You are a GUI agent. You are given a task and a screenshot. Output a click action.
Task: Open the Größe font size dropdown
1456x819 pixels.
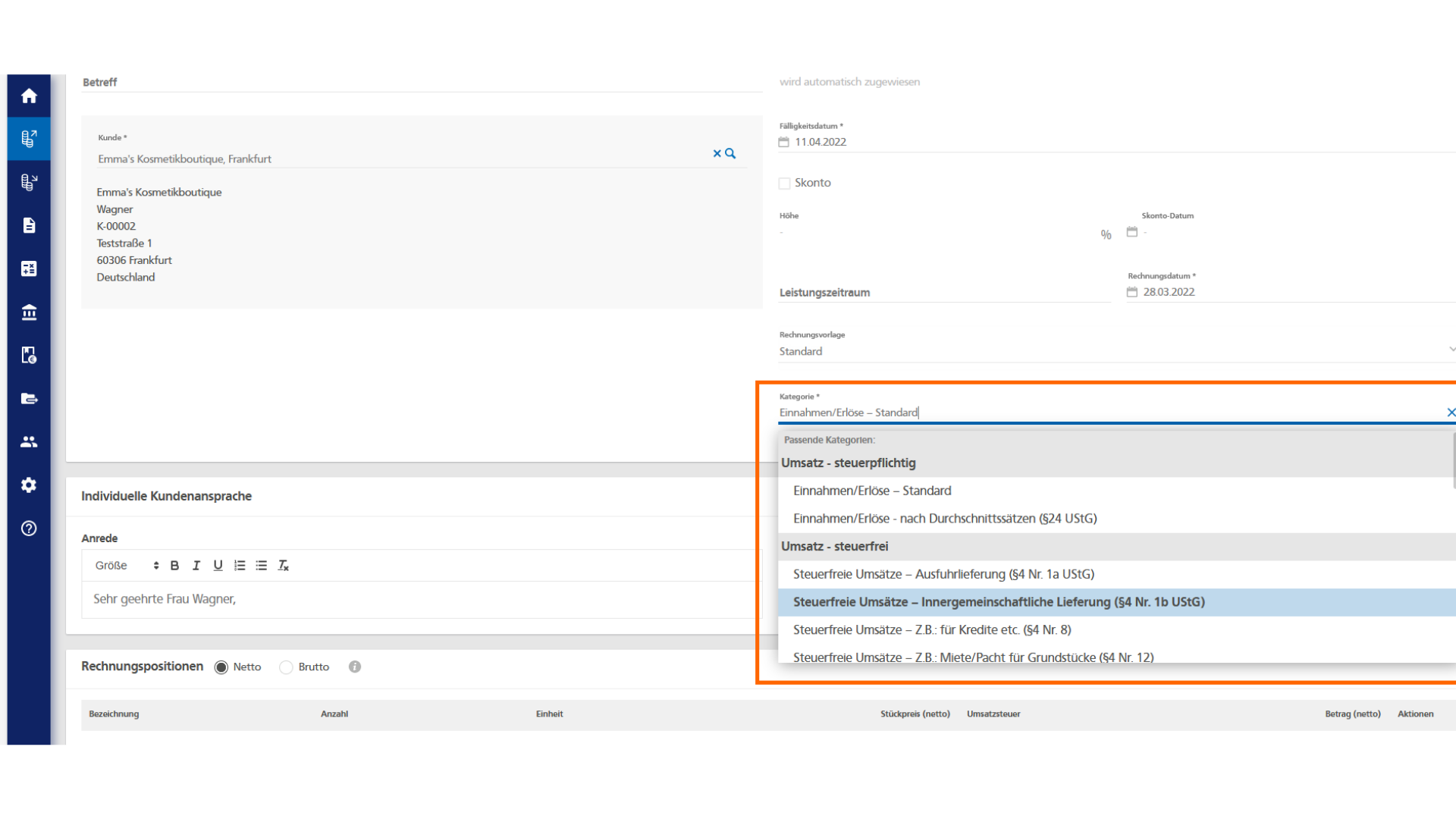click(x=127, y=566)
